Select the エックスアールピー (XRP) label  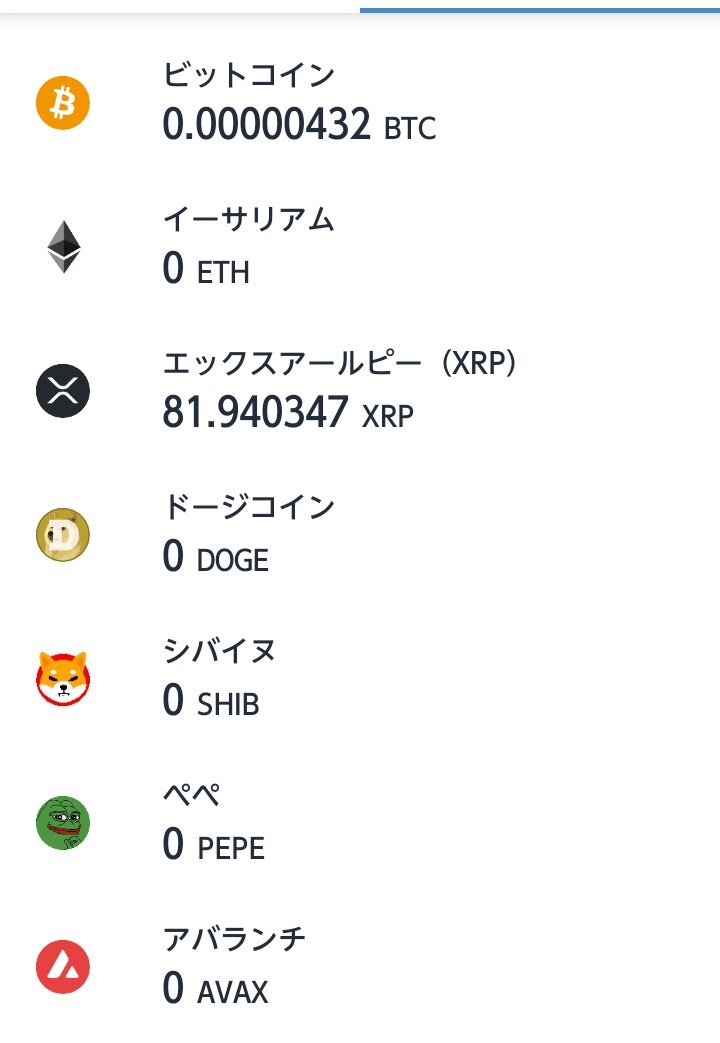pyautogui.click(x=339, y=363)
